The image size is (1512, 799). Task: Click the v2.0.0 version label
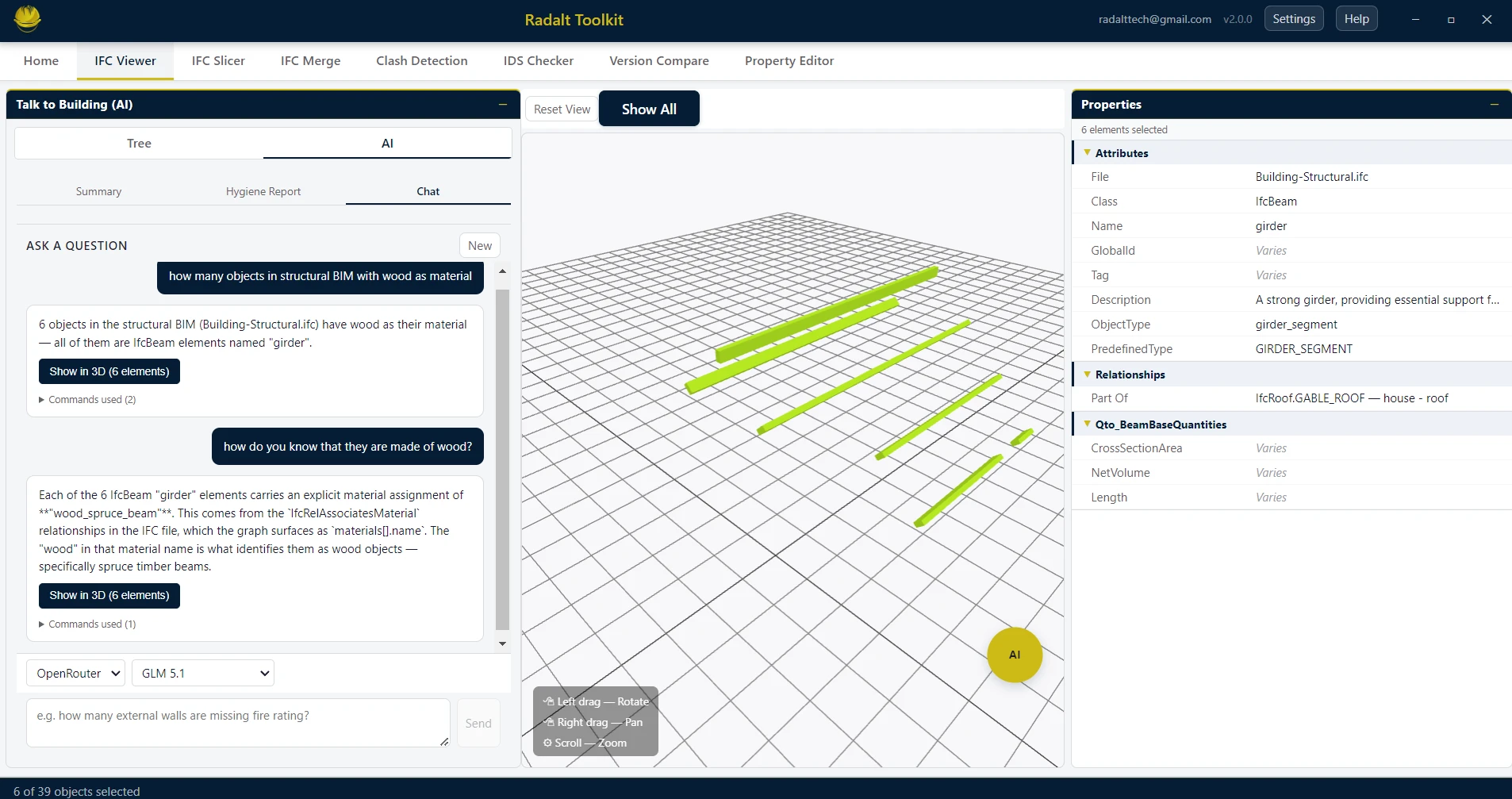[x=1238, y=19]
